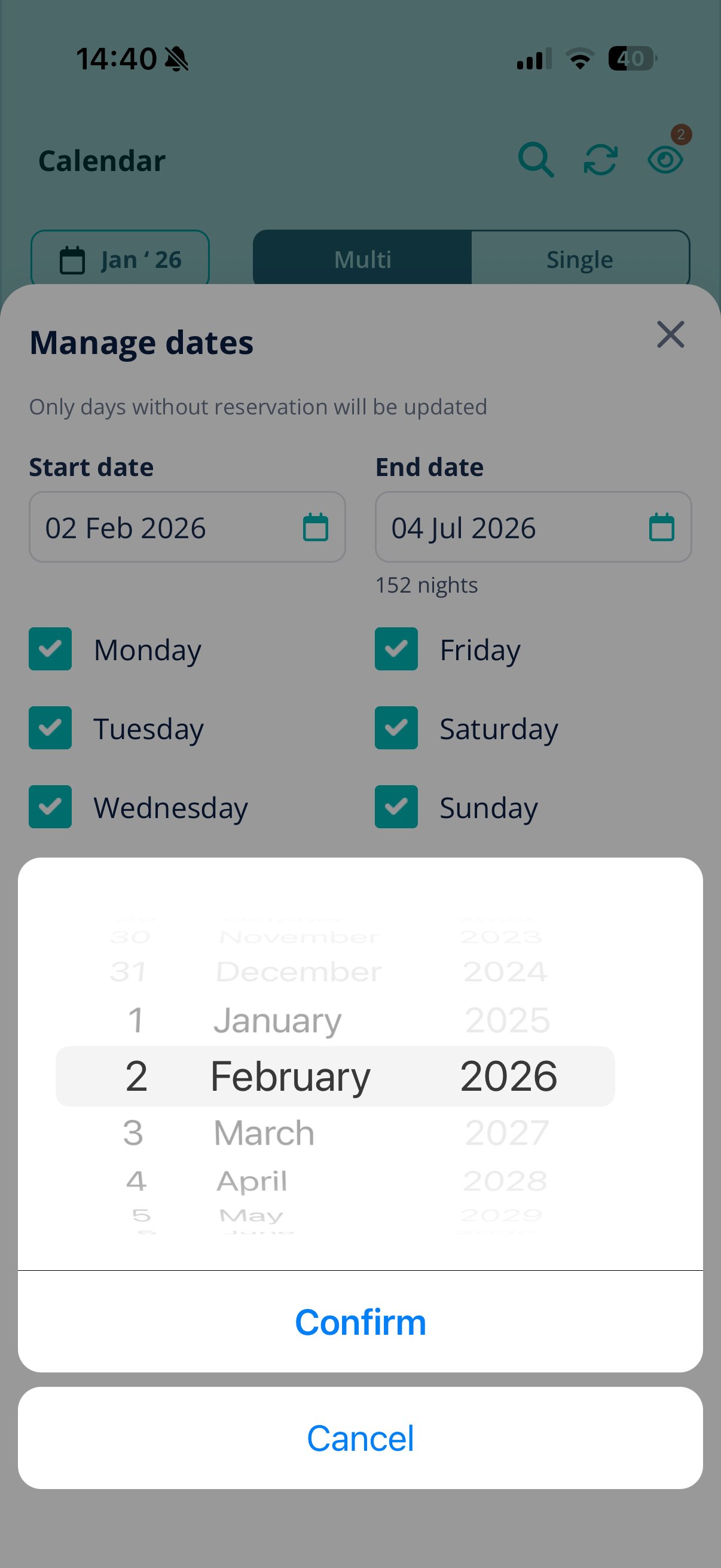Confirm the selected date
Image resolution: width=721 pixels, height=1568 pixels.
tap(360, 1322)
